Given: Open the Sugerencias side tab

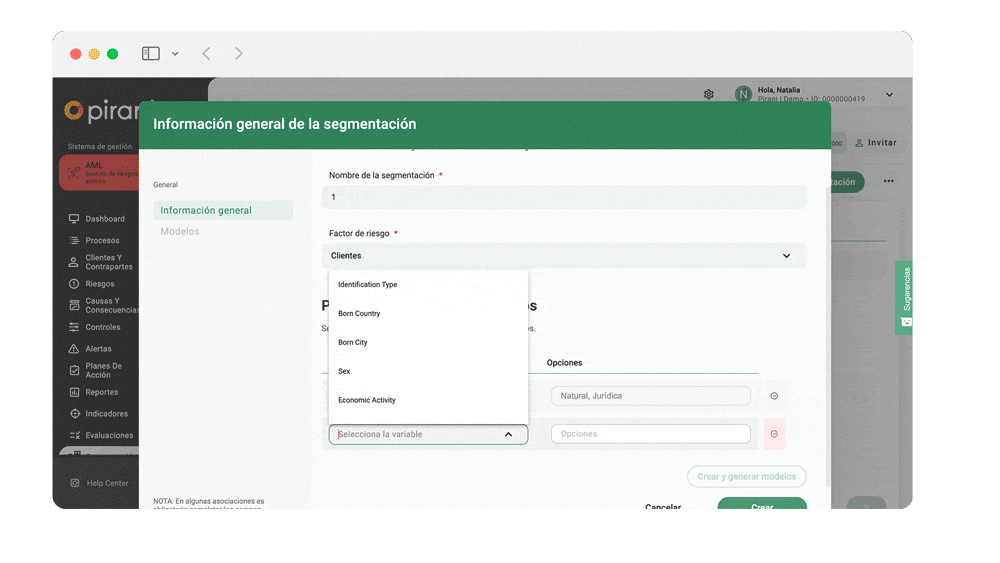Looking at the screenshot, I should pyautogui.click(x=905, y=297).
